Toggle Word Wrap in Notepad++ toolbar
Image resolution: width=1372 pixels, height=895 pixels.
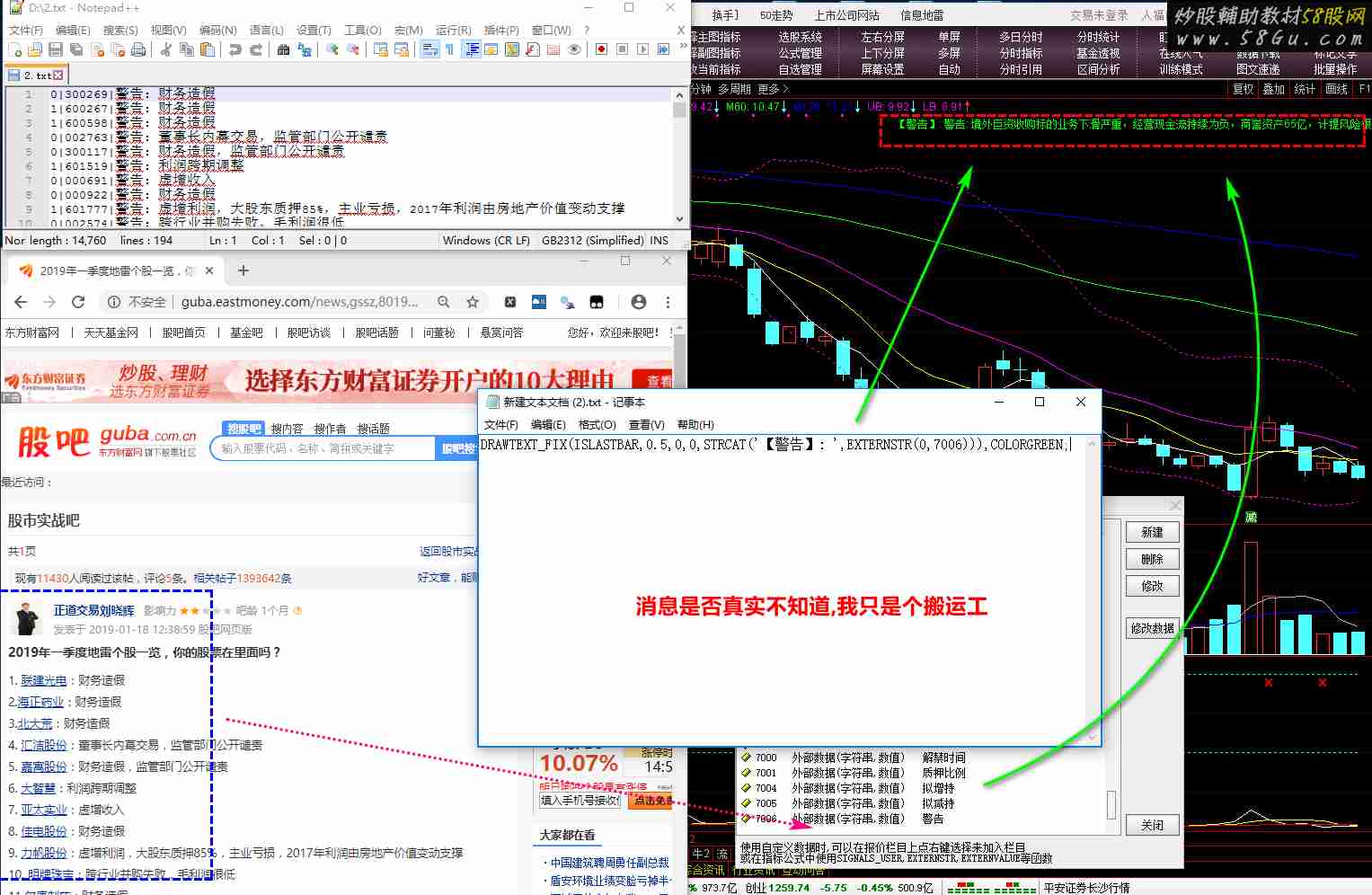[x=429, y=49]
